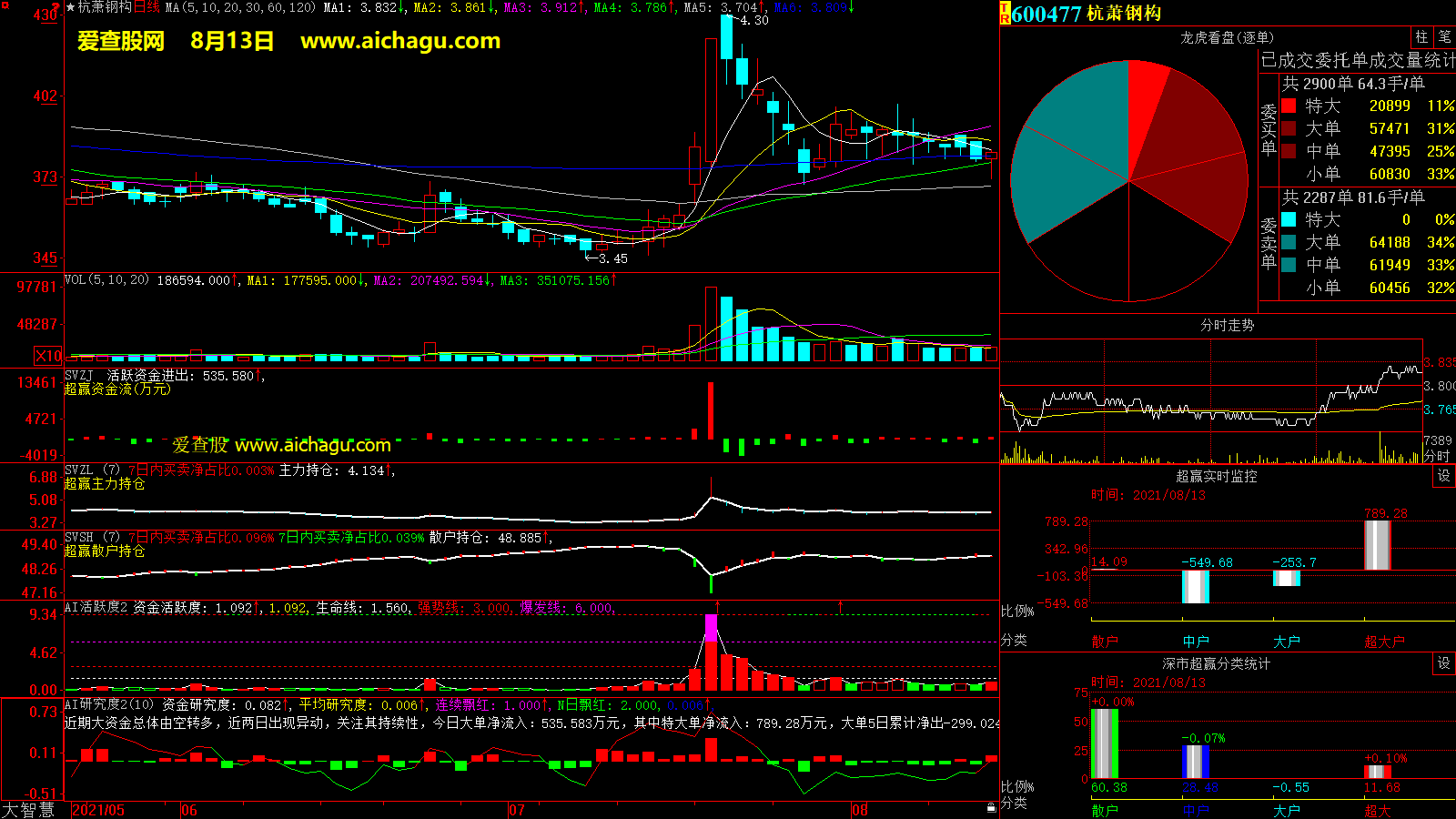Viewport: 1456px width, 819px height.
Task: Click the TR badge beside stock code 600477
Action: pyautogui.click(x=1006, y=13)
